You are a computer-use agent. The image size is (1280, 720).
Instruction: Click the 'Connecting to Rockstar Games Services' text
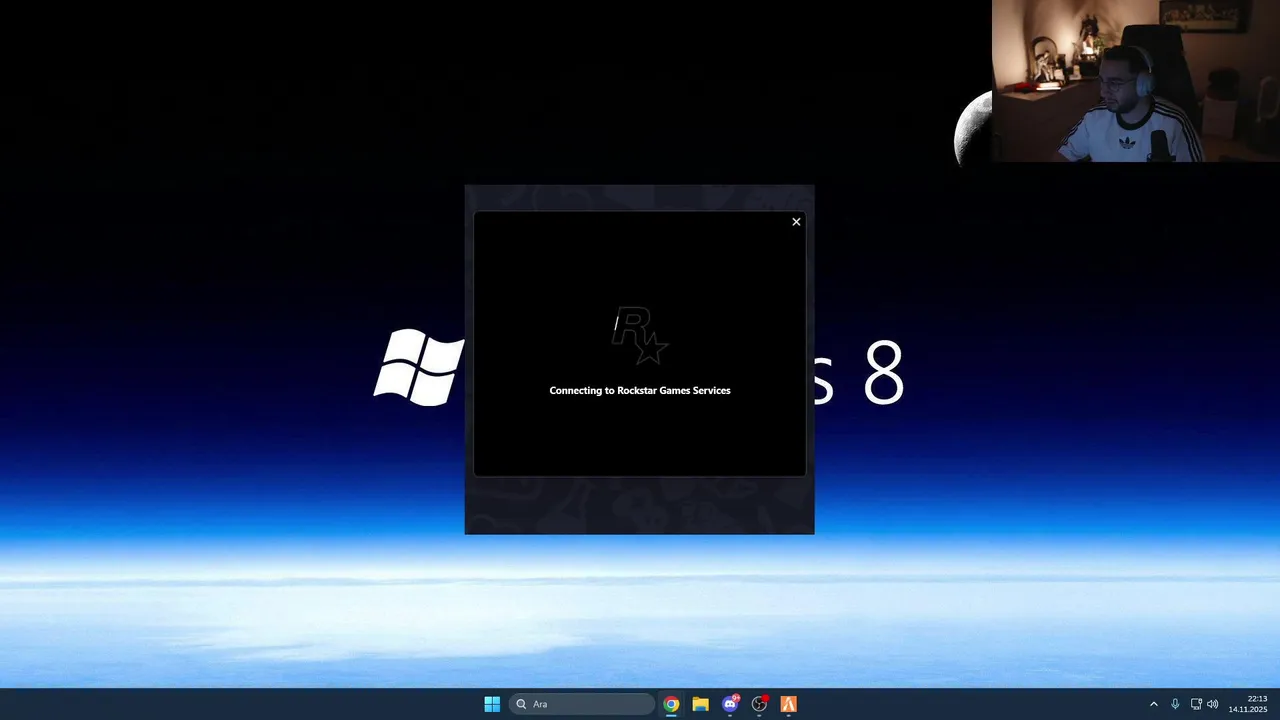pos(640,391)
